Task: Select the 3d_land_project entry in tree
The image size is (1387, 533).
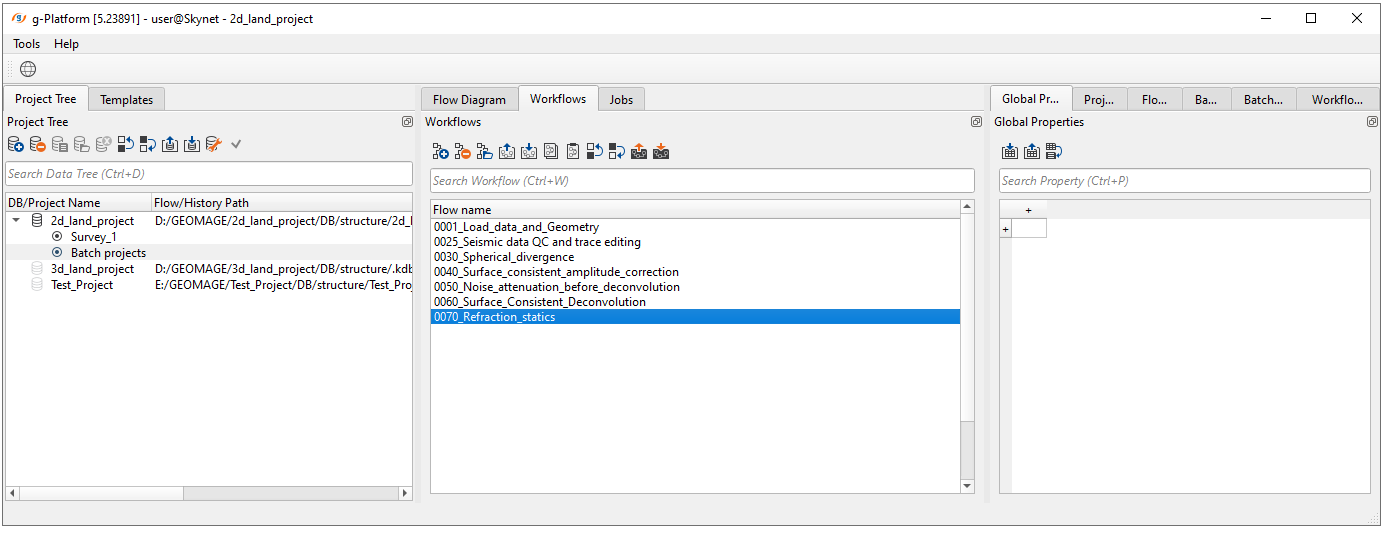Action: [92, 269]
